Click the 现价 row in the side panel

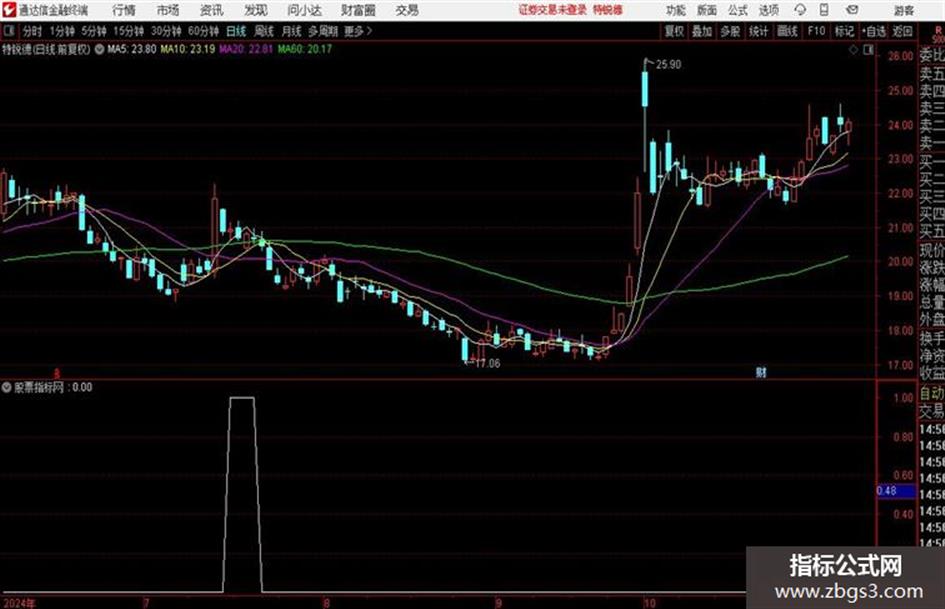932,250
